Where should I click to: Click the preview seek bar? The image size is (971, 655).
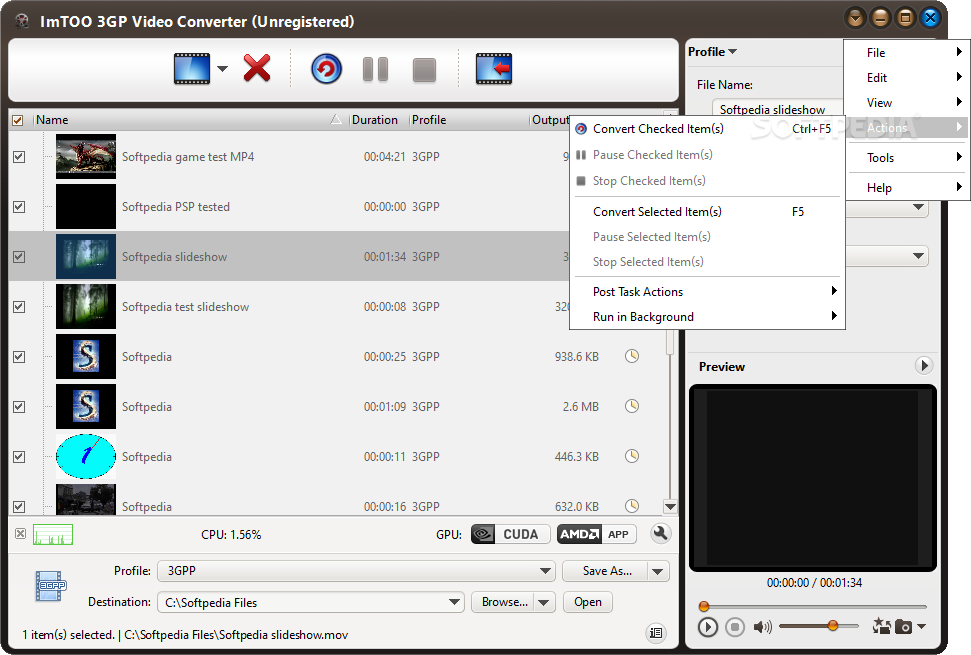pos(813,606)
